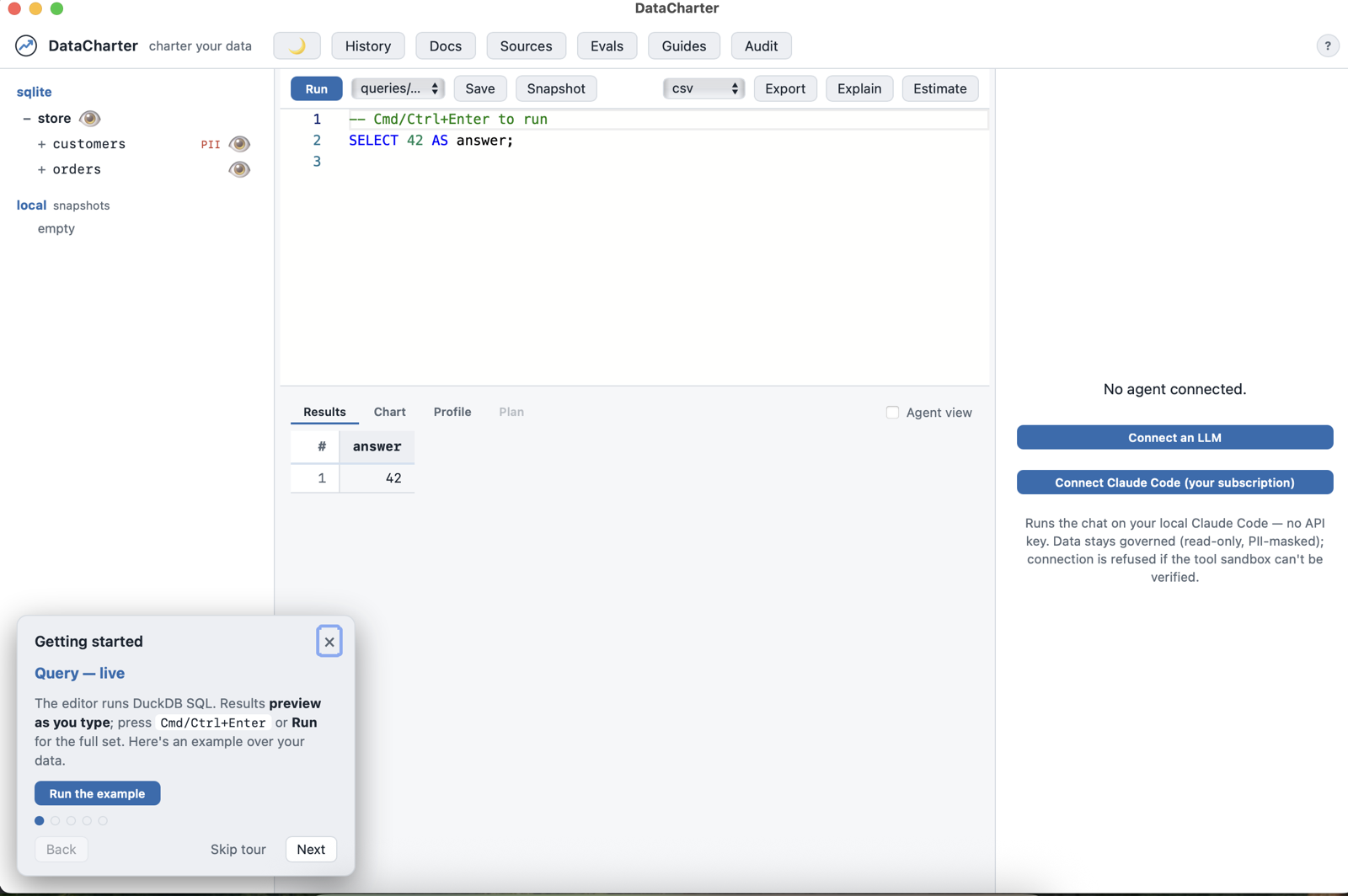
Task: Collapse the store schema tree node
Action: pyautogui.click(x=27, y=119)
